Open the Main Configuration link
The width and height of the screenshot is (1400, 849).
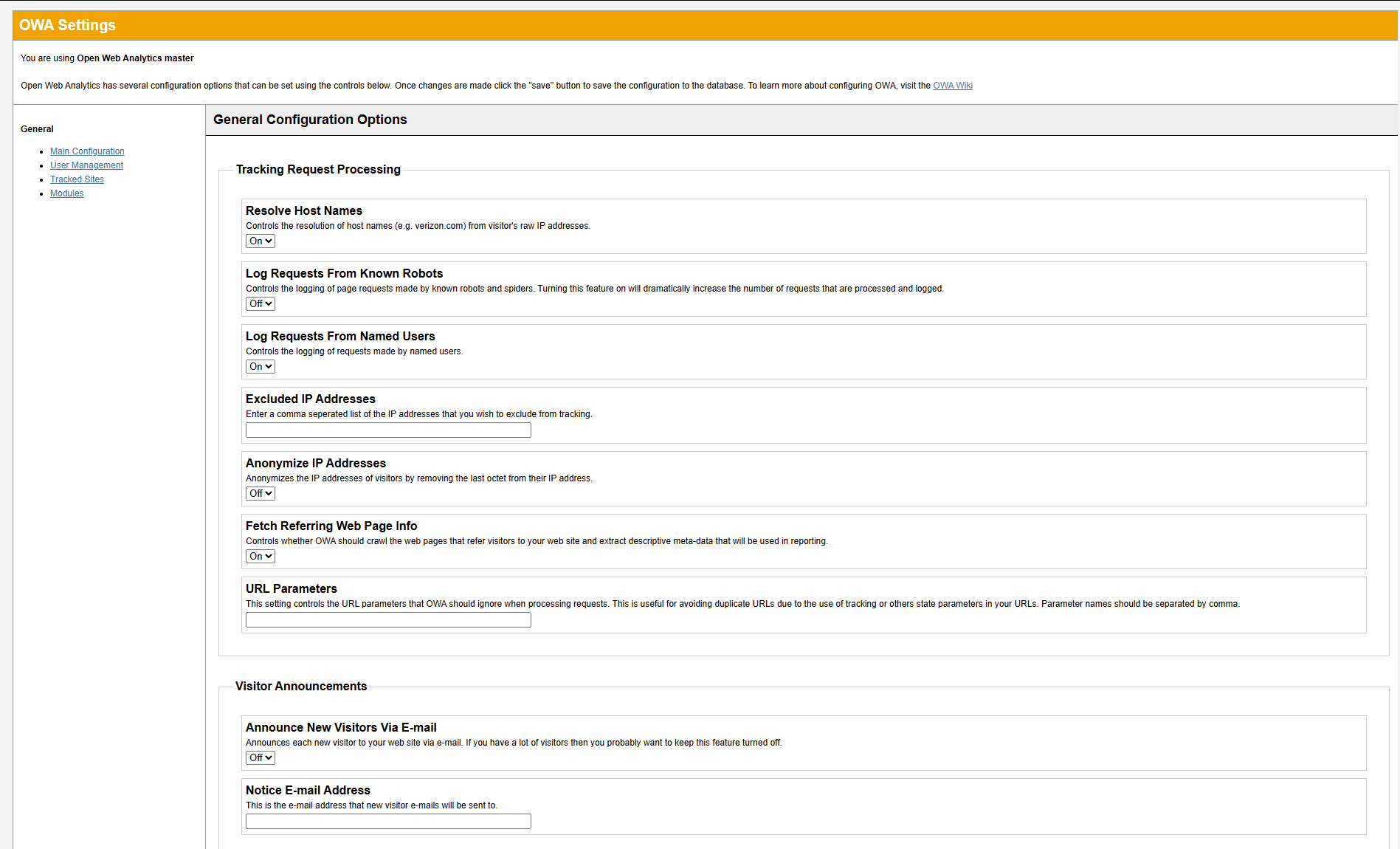[x=87, y=151]
